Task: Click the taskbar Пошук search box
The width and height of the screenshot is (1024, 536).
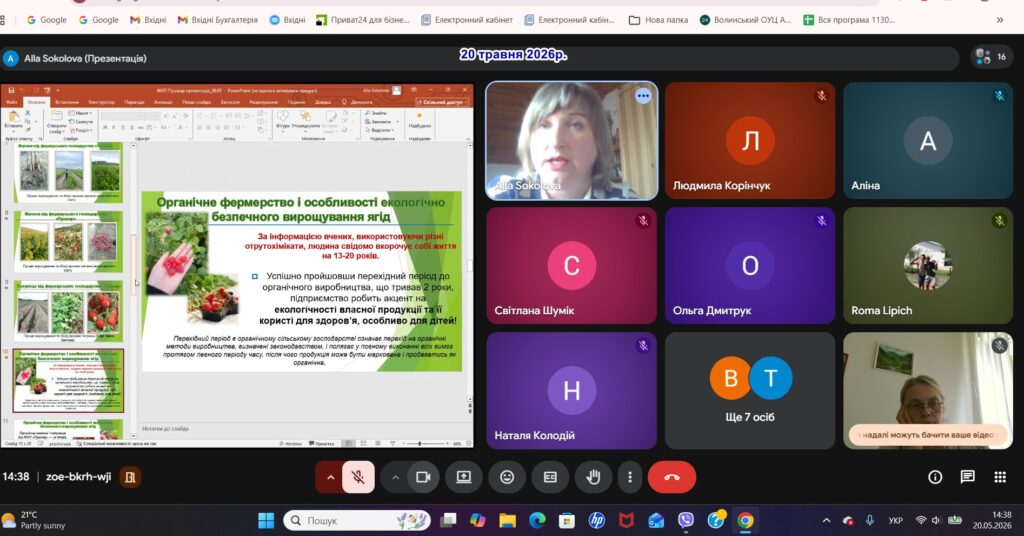Action: (x=357, y=520)
